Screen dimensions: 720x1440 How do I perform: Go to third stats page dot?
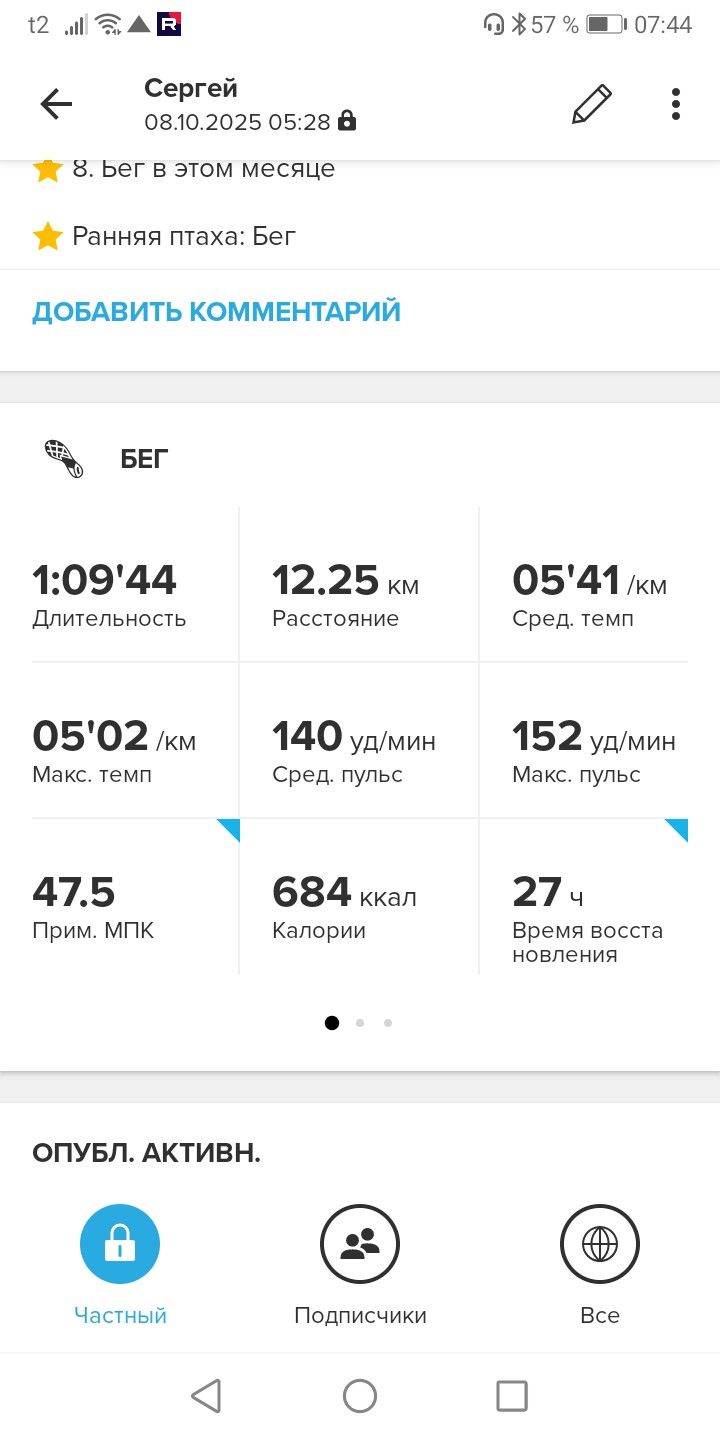(388, 1023)
